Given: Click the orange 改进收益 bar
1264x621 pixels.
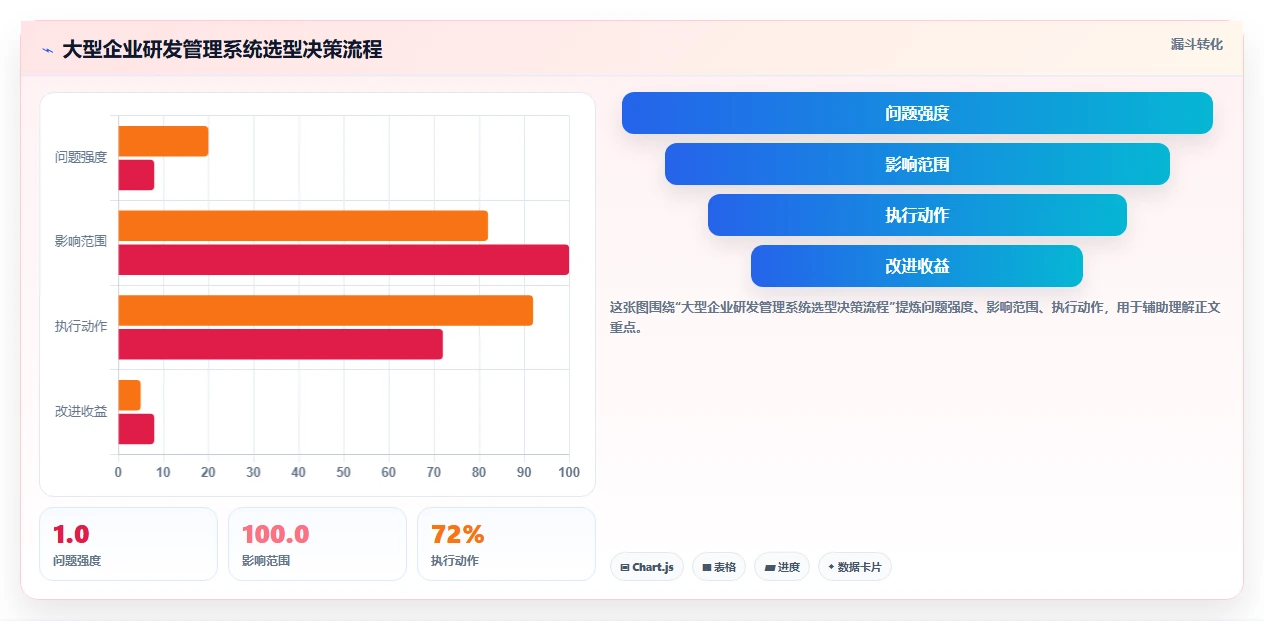Looking at the screenshot, I should pos(129,395).
